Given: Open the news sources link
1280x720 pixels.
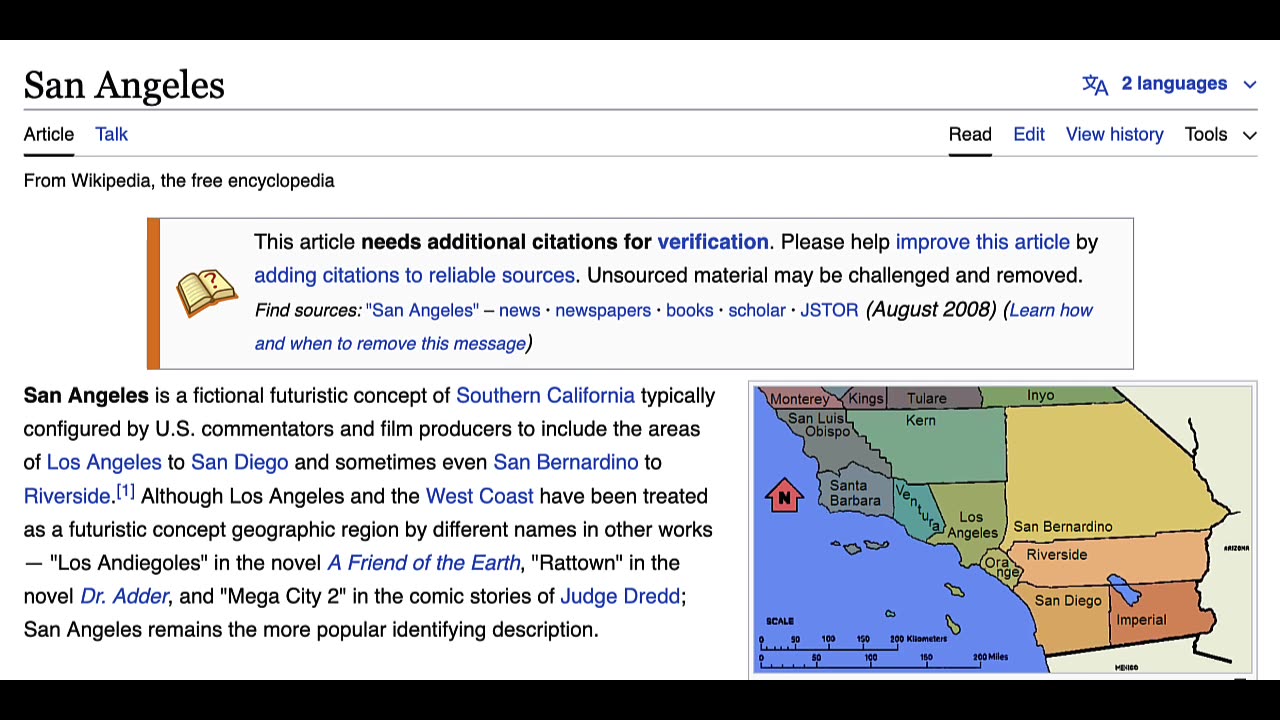Looking at the screenshot, I should pyautogui.click(x=520, y=310).
